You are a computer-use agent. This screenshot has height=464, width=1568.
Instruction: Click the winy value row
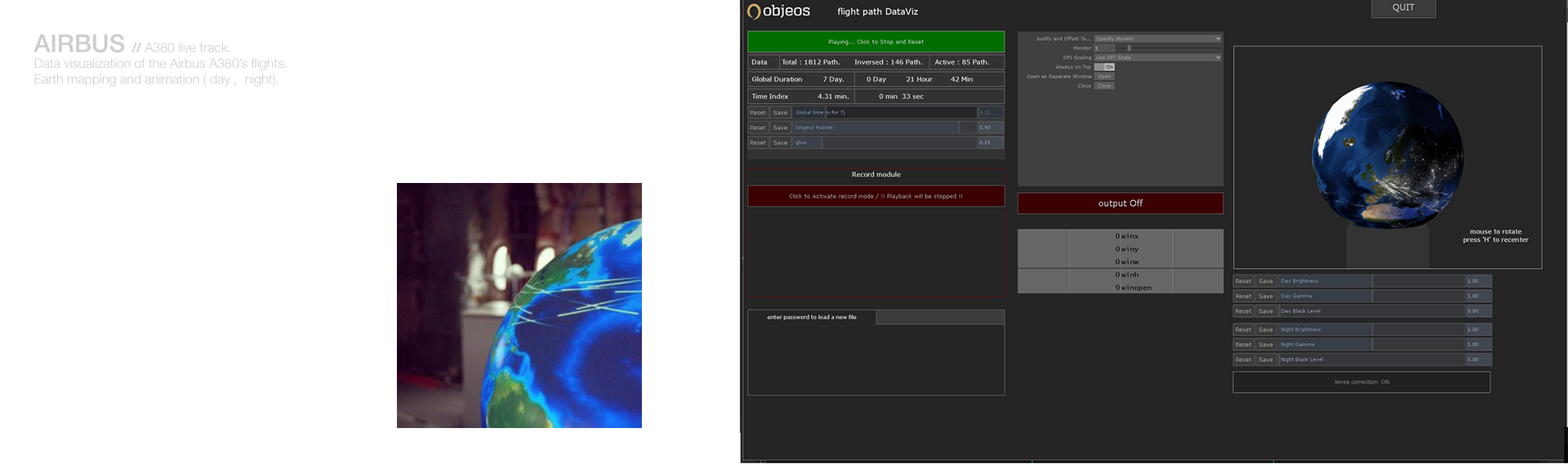(1120, 249)
